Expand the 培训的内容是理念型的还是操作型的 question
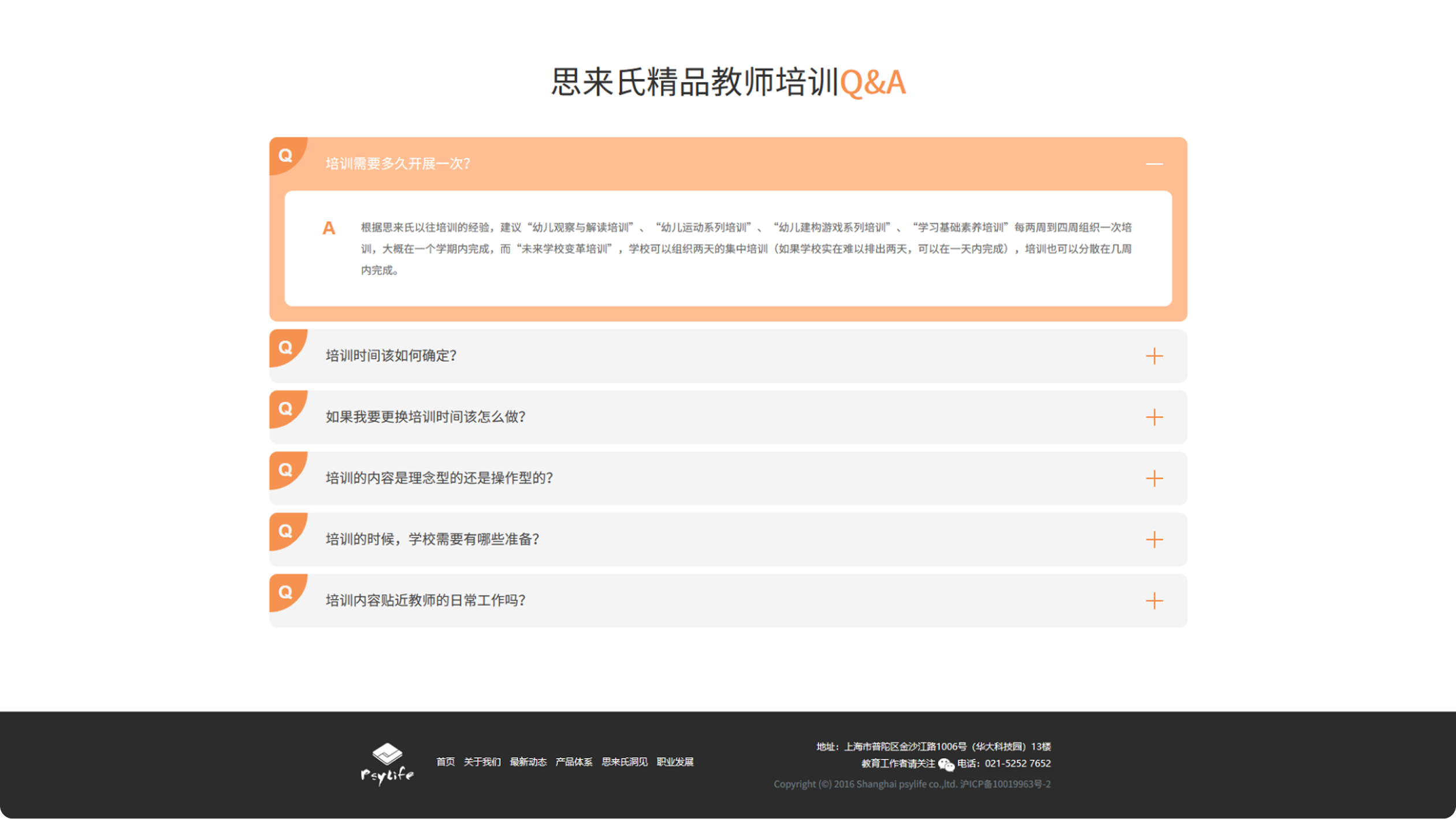Screen dimensions: 1456x819 [1155, 478]
